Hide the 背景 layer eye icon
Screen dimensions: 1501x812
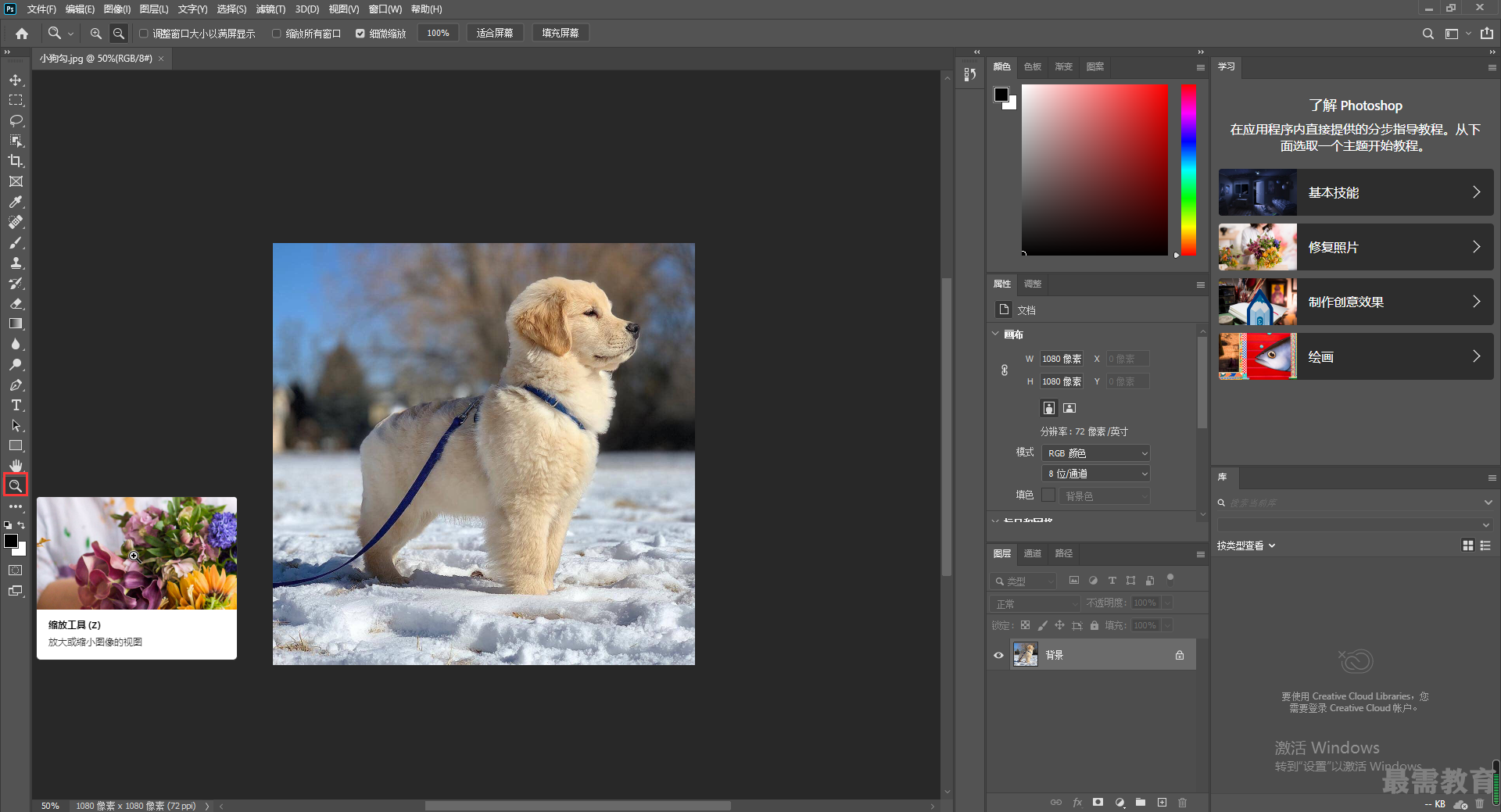[x=998, y=655]
